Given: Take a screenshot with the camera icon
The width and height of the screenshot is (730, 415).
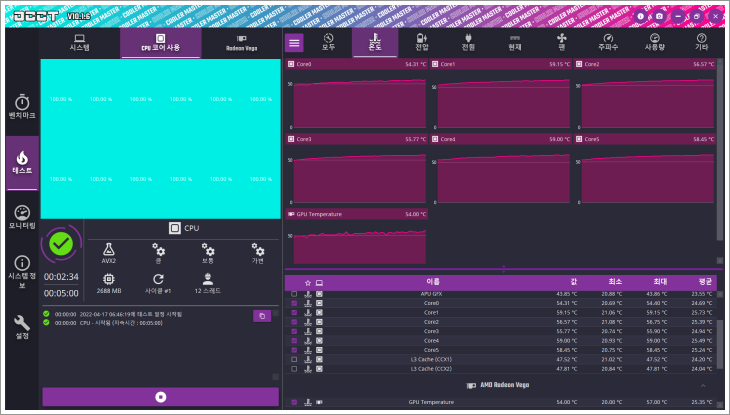Looking at the screenshot, I should [659, 16].
